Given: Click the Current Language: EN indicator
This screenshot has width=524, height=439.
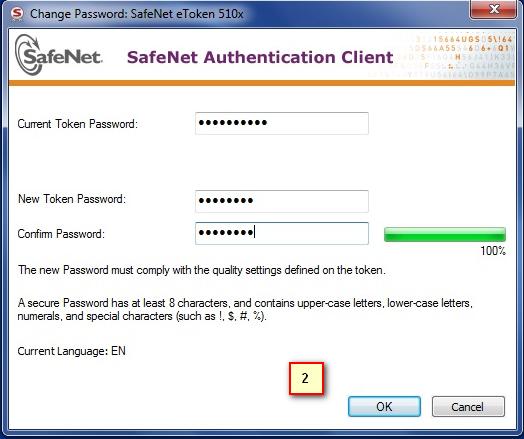Looking at the screenshot, I should tap(72, 351).
